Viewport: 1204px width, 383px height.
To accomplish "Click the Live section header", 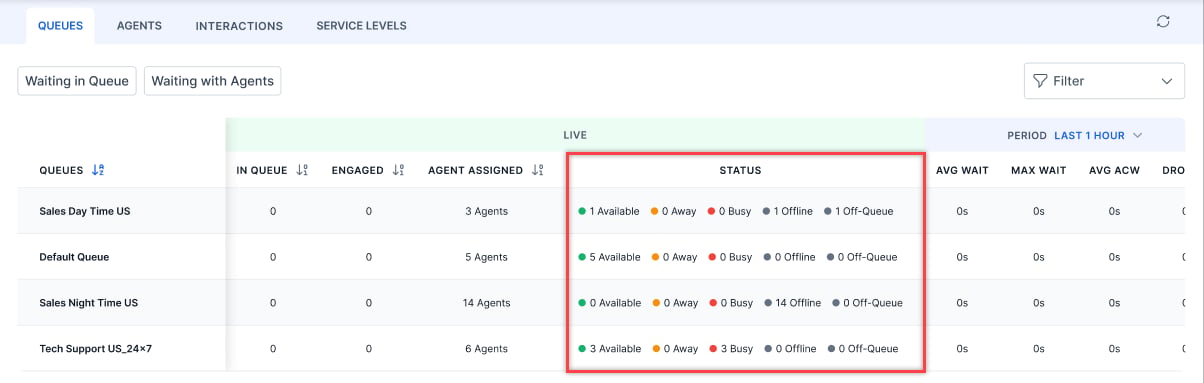I will 575,135.
